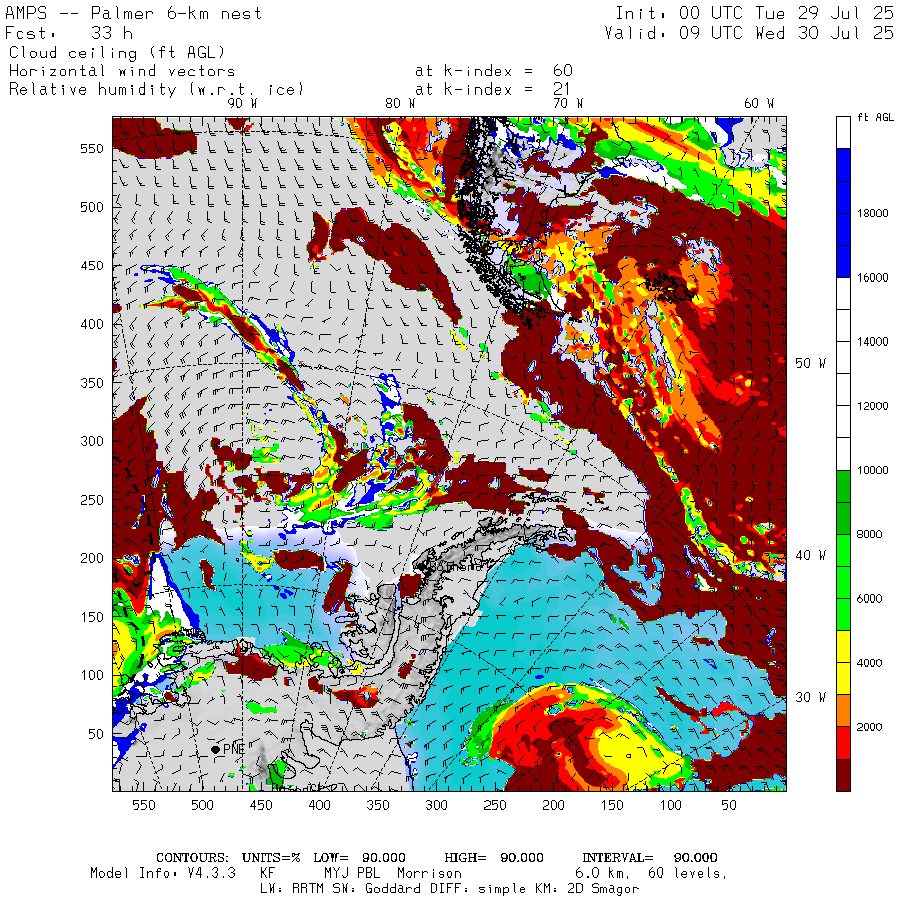Screen dimensions: 900x900
Task: Click the 2000 colorbar label
Action: pyautogui.click(x=870, y=727)
